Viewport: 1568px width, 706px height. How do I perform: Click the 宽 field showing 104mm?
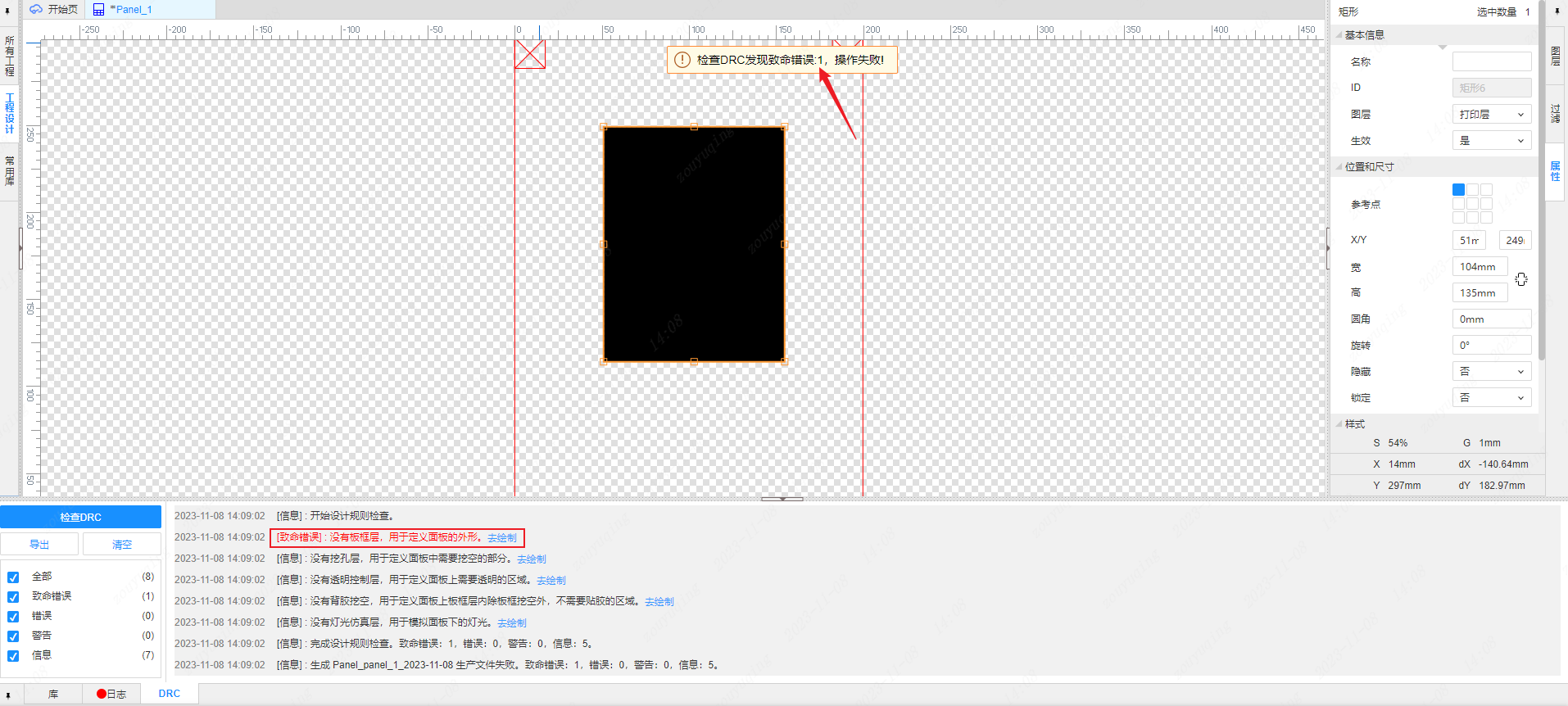pyautogui.click(x=1480, y=267)
